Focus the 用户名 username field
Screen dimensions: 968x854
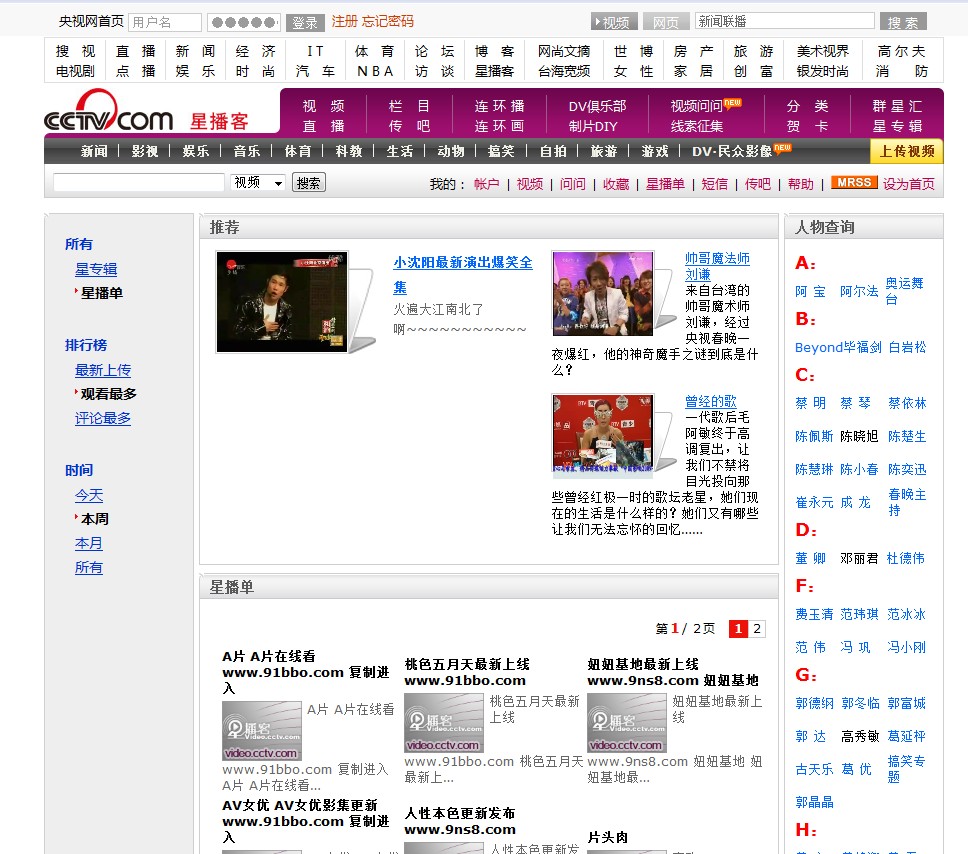[165, 22]
